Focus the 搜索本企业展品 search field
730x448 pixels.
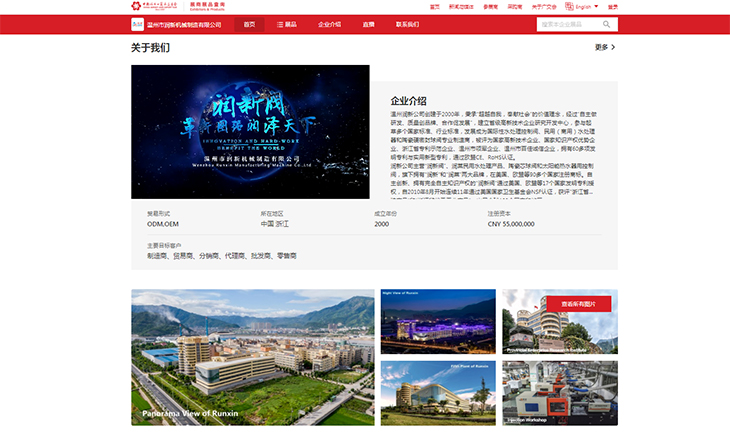[x=568, y=24]
